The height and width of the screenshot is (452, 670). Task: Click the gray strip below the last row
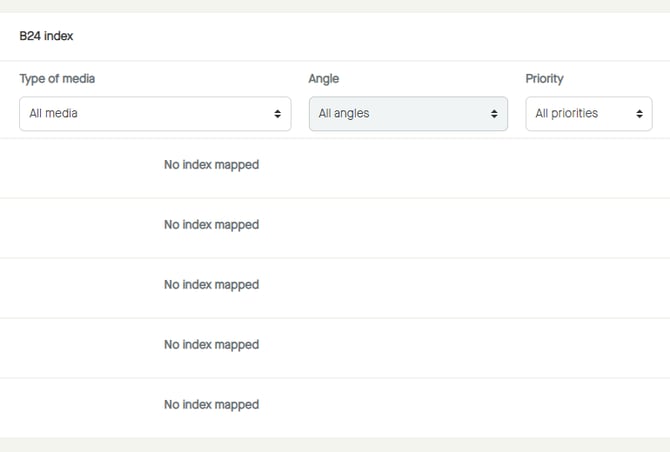(335, 444)
